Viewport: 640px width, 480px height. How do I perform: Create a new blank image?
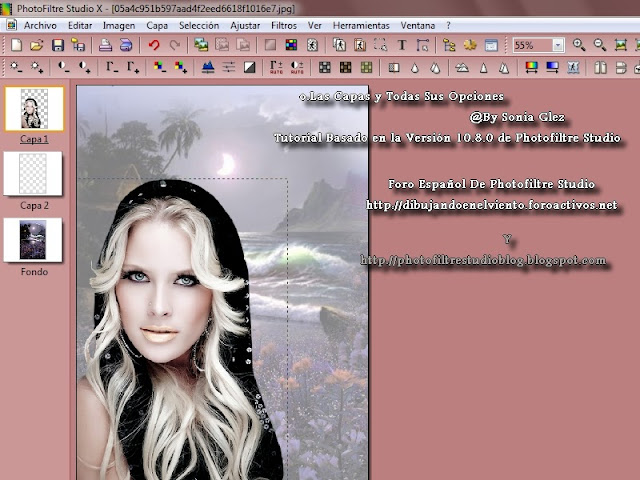click(16, 44)
